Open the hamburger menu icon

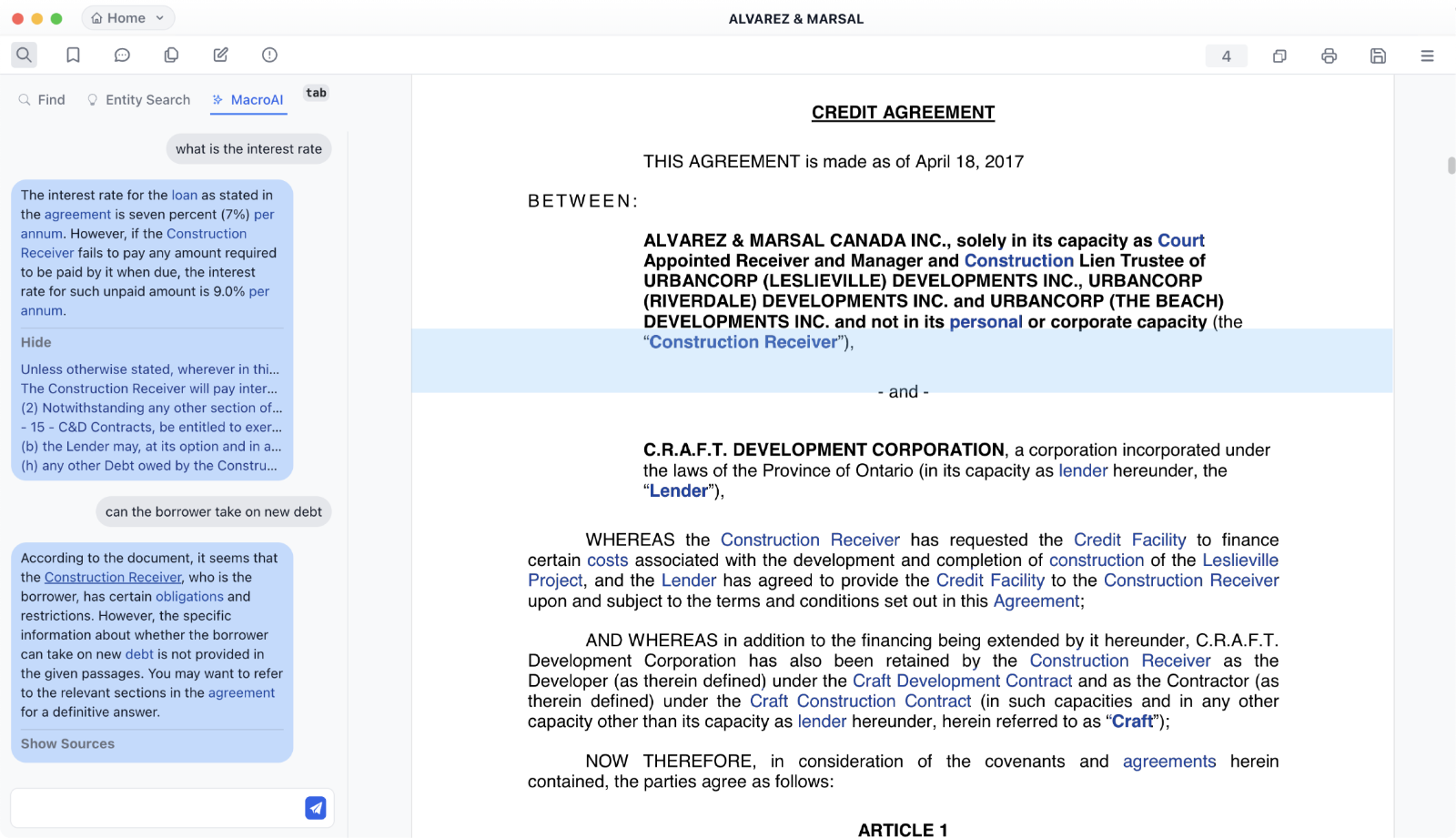(x=1427, y=56)
